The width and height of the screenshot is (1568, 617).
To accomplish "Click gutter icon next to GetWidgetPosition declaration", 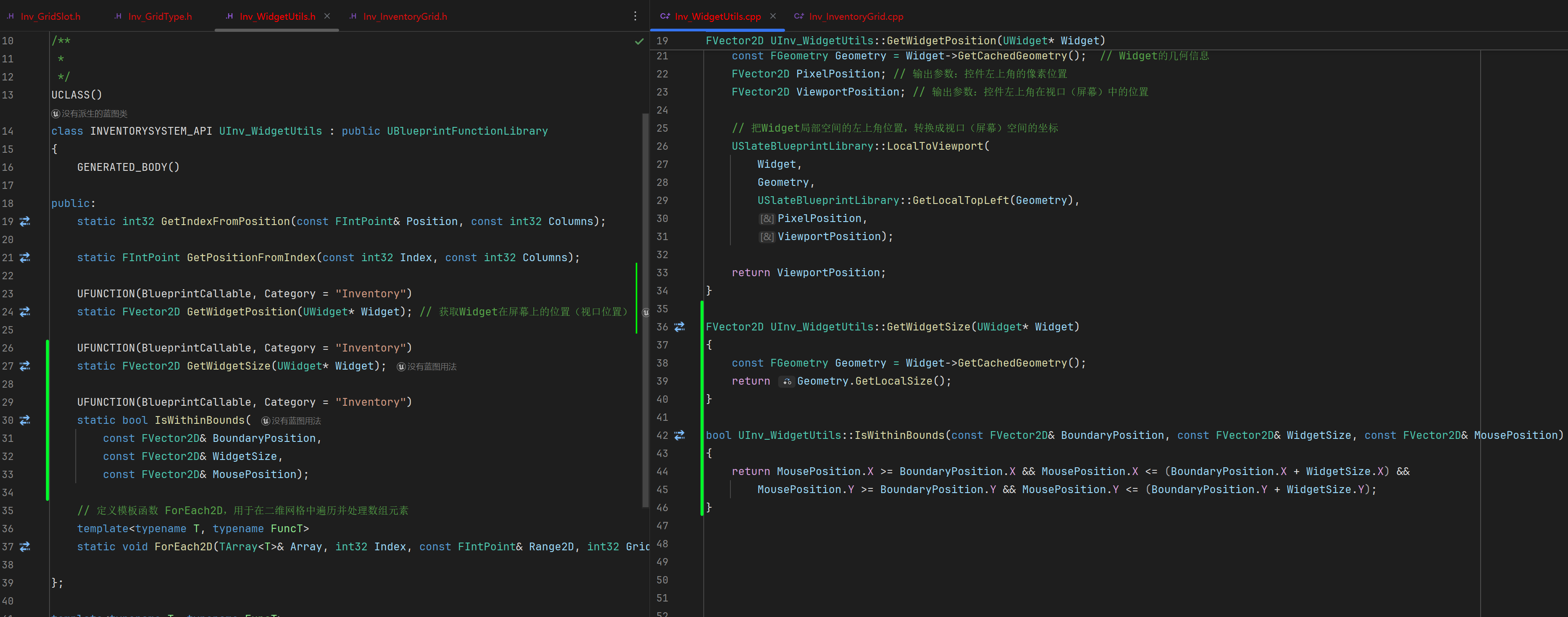I will coord(25,312).
